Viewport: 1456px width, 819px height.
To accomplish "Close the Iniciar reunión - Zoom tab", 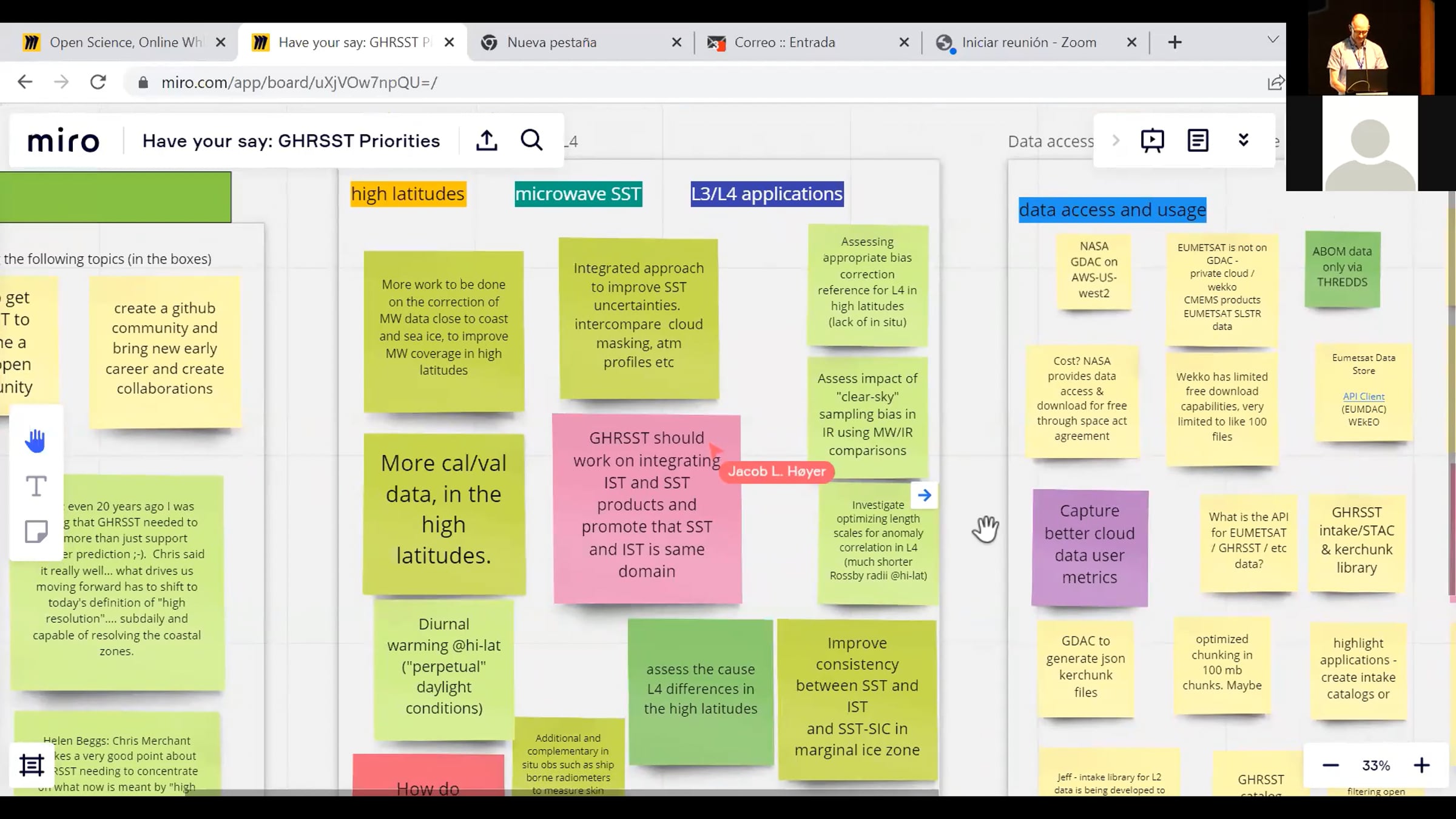I will coord(1131,42).
